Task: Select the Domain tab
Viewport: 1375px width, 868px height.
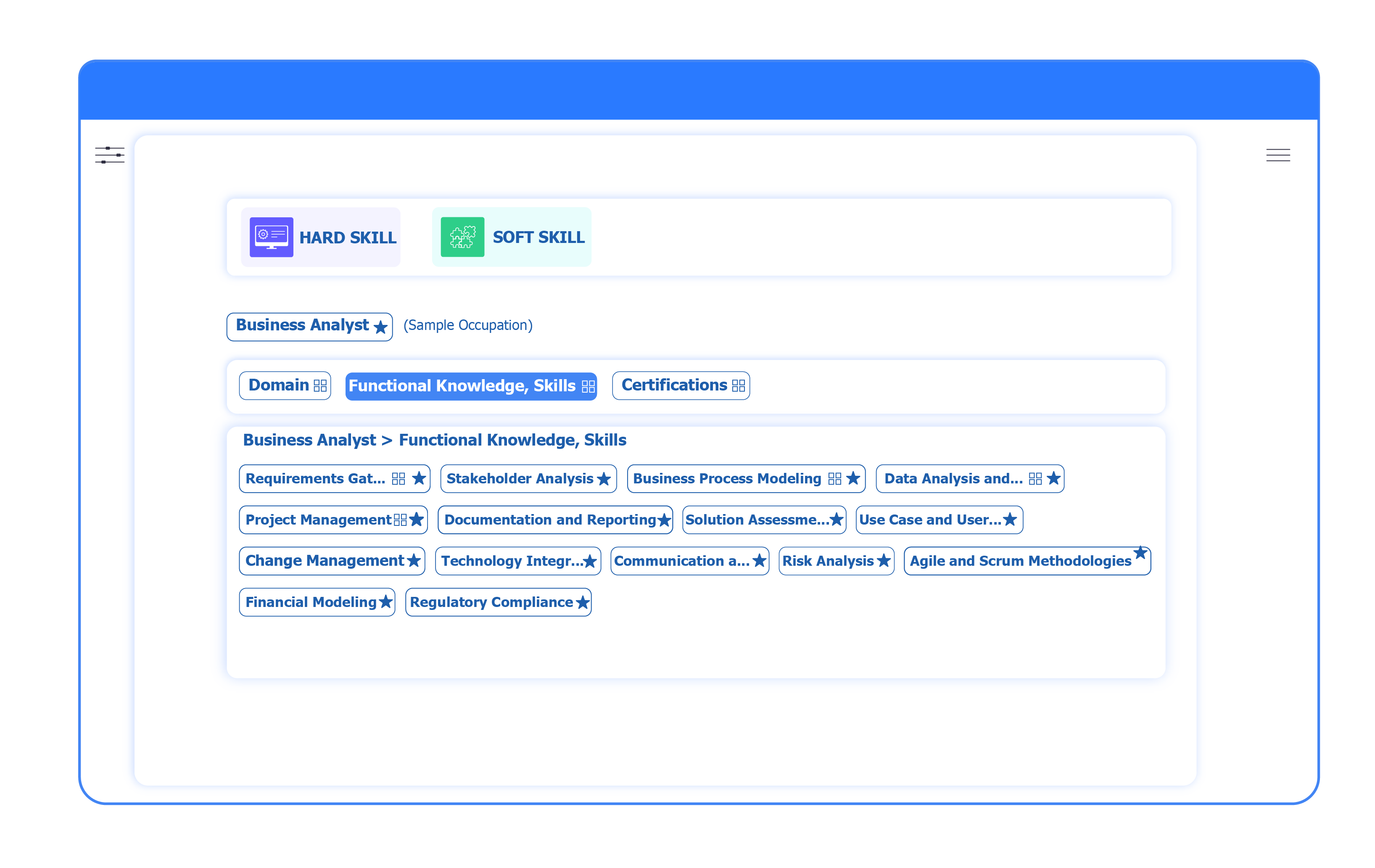Action: click(285, 385)
